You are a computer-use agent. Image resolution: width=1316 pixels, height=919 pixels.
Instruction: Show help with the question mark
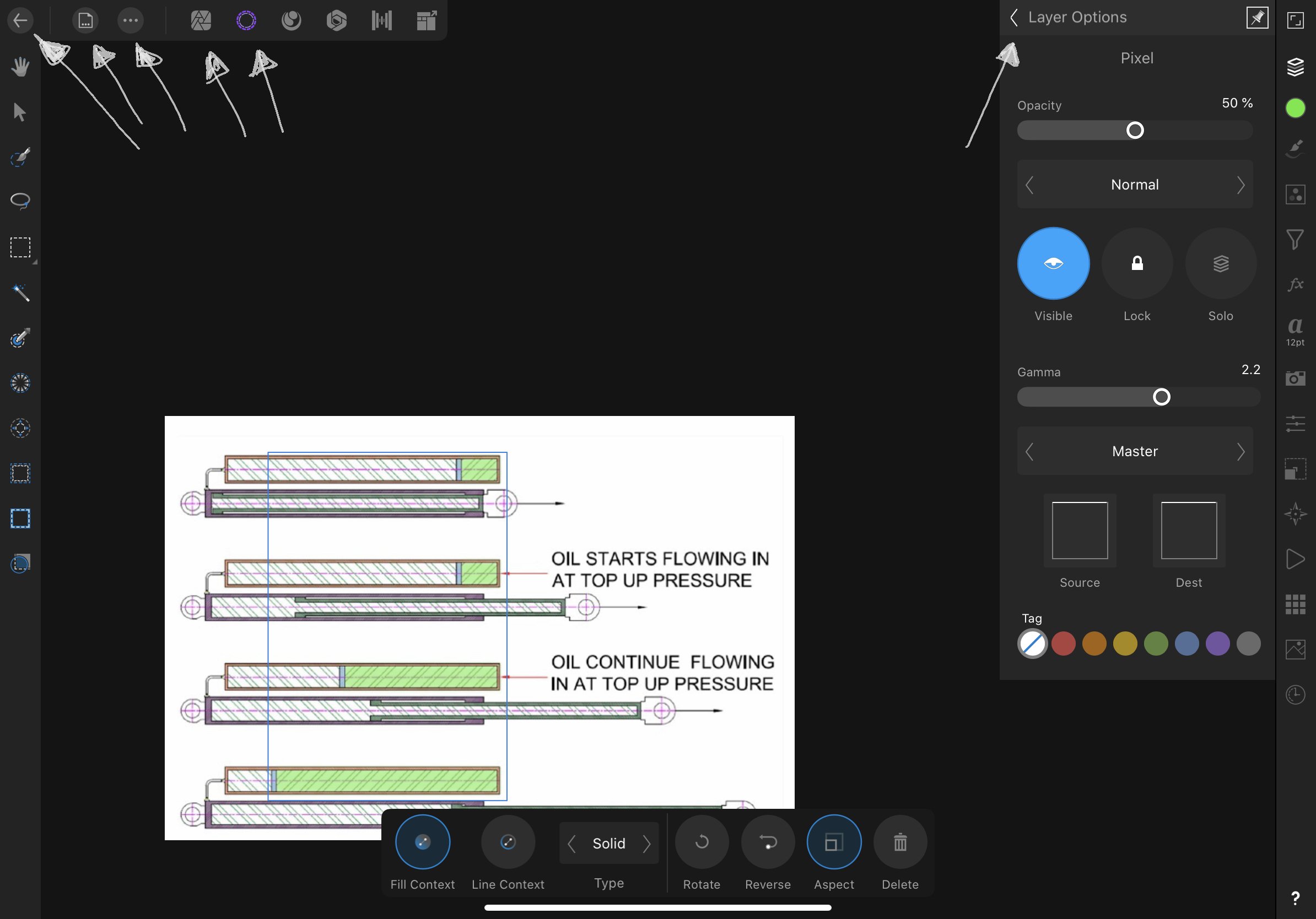(1296, 899)
